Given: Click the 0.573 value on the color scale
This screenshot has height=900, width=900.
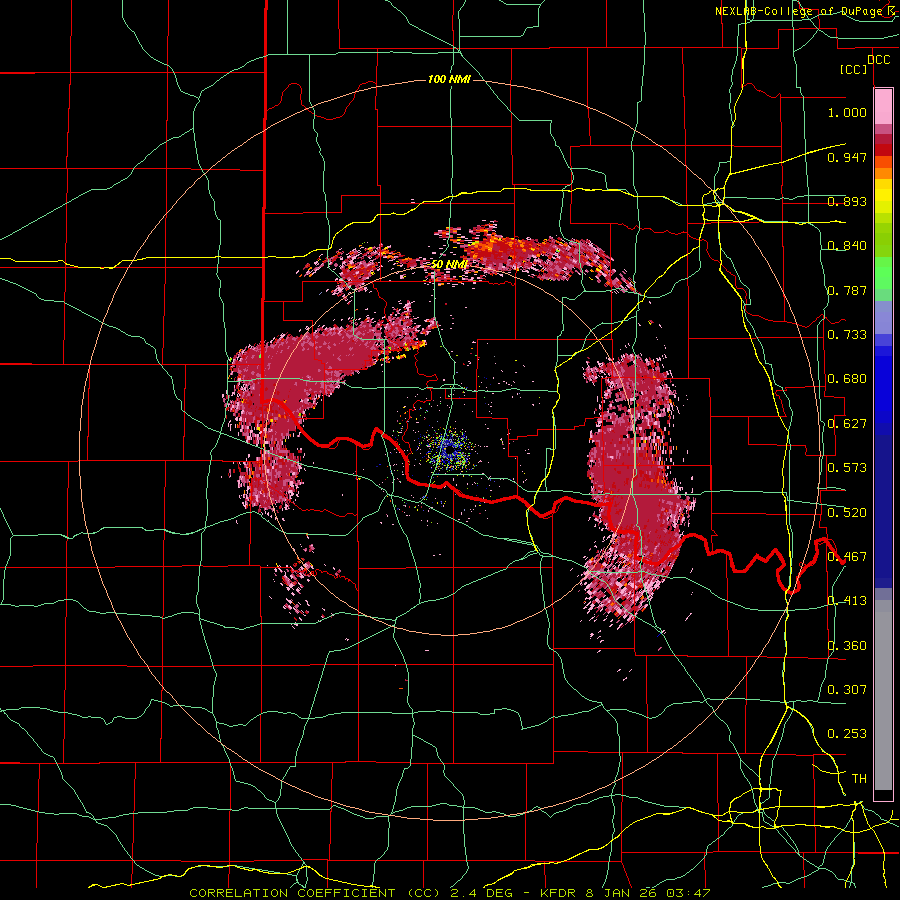Looking at the screenshot, I should click(847, 468).
